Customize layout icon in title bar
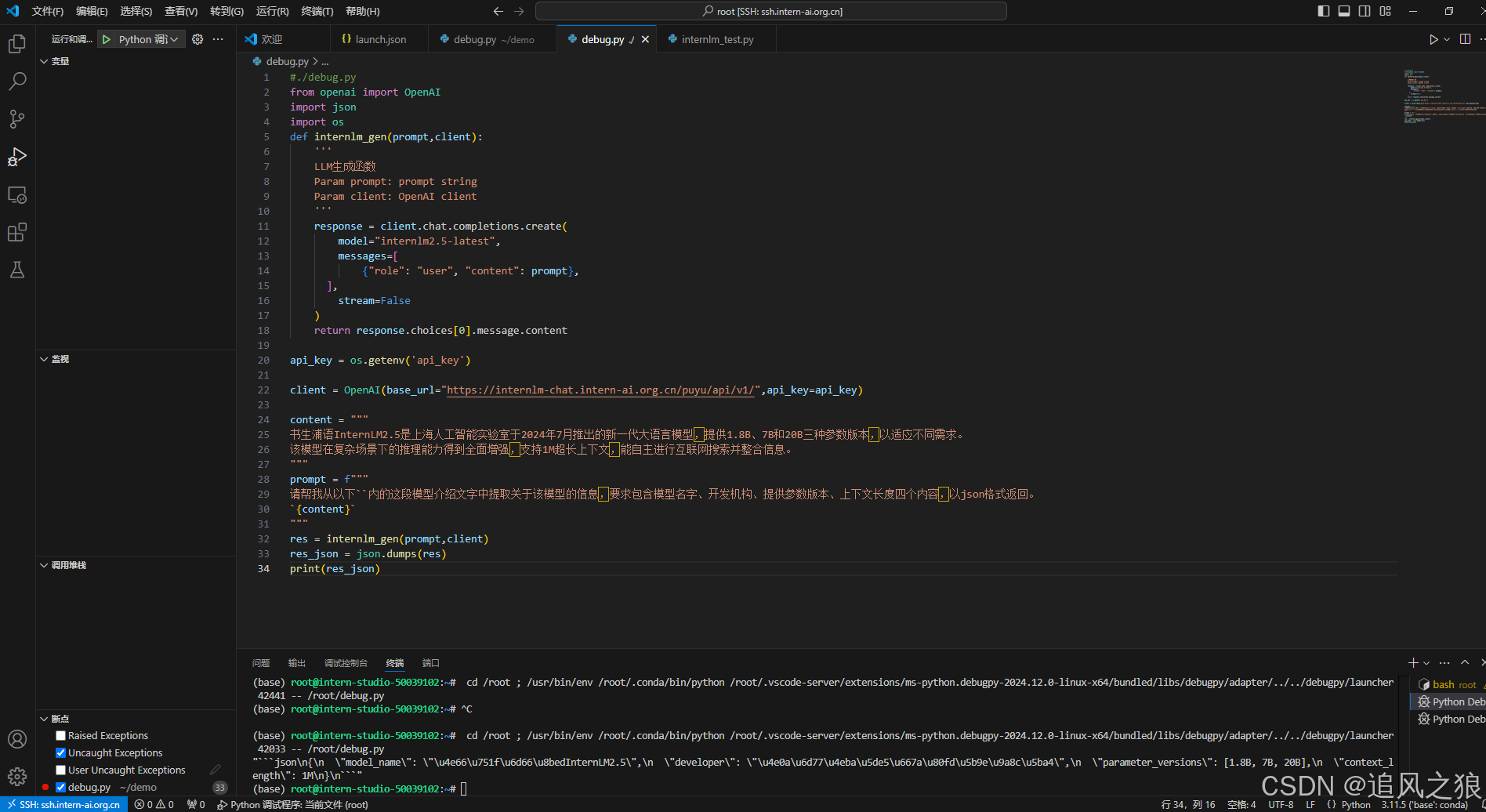Viewport: 1486px width, 812px height. coord(1386,11)
